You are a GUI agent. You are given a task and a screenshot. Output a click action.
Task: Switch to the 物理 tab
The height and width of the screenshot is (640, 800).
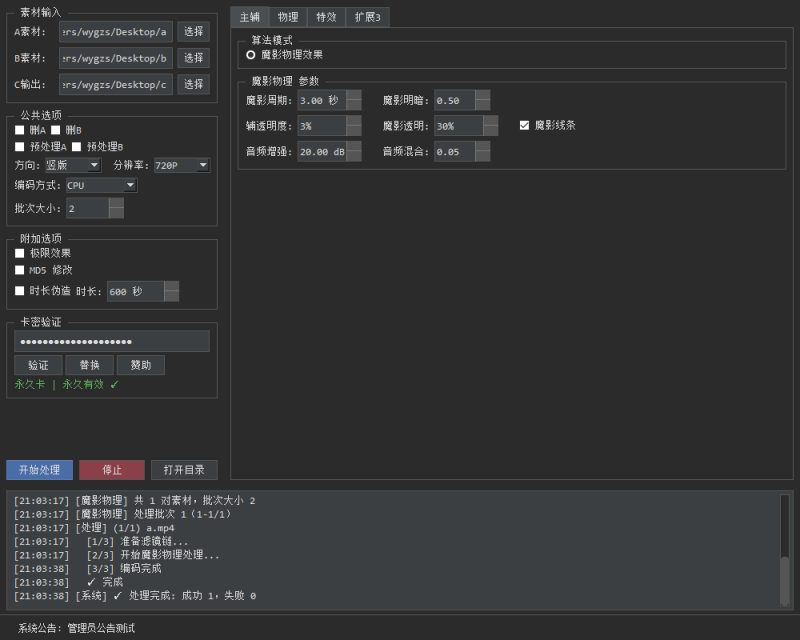tap(288, 17)
